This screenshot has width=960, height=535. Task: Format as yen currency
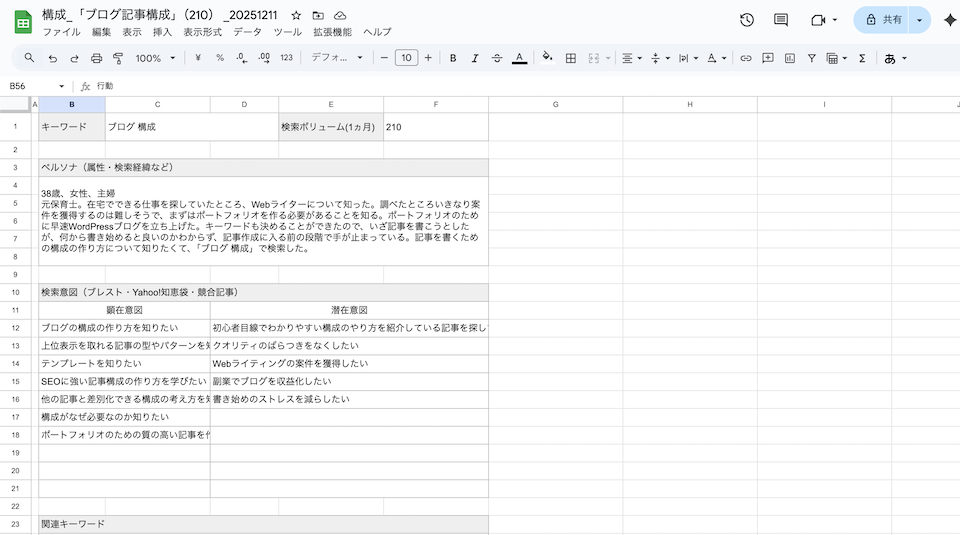198,58
